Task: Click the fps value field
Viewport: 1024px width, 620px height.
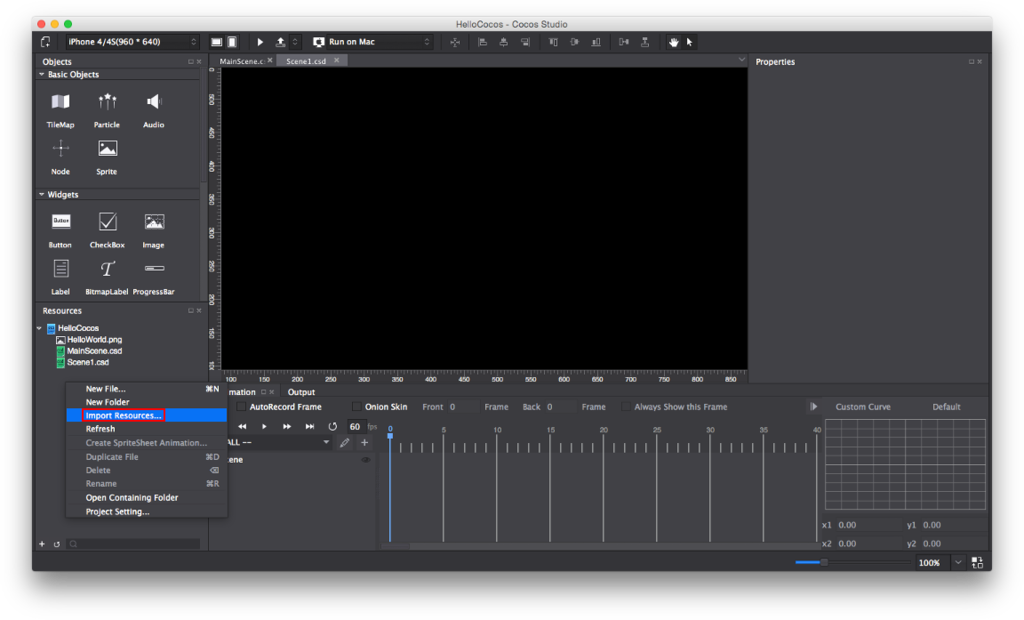Action: (x=355, y=426)
